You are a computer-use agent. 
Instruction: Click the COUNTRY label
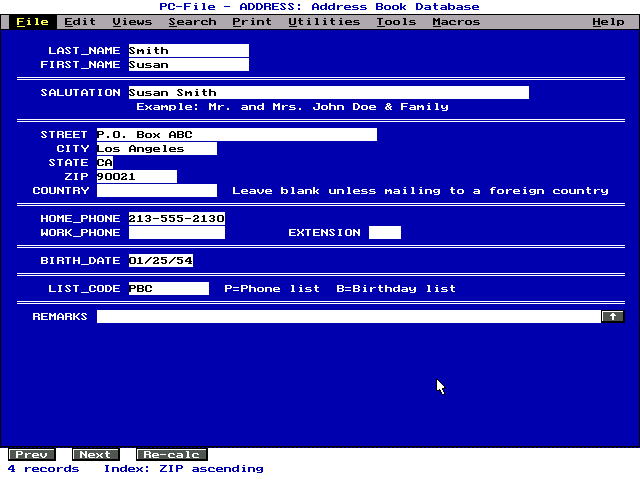point(61,191)
